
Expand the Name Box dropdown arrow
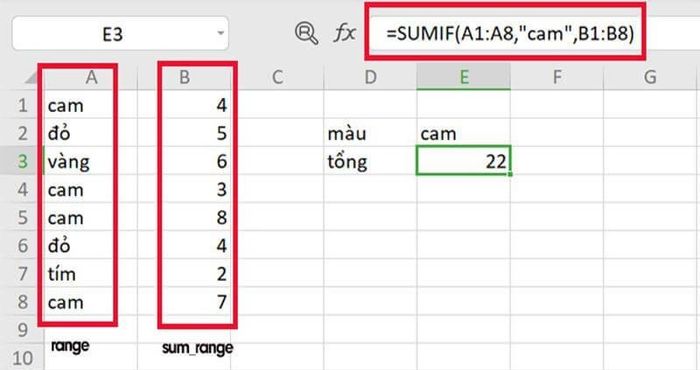[220, 33]
